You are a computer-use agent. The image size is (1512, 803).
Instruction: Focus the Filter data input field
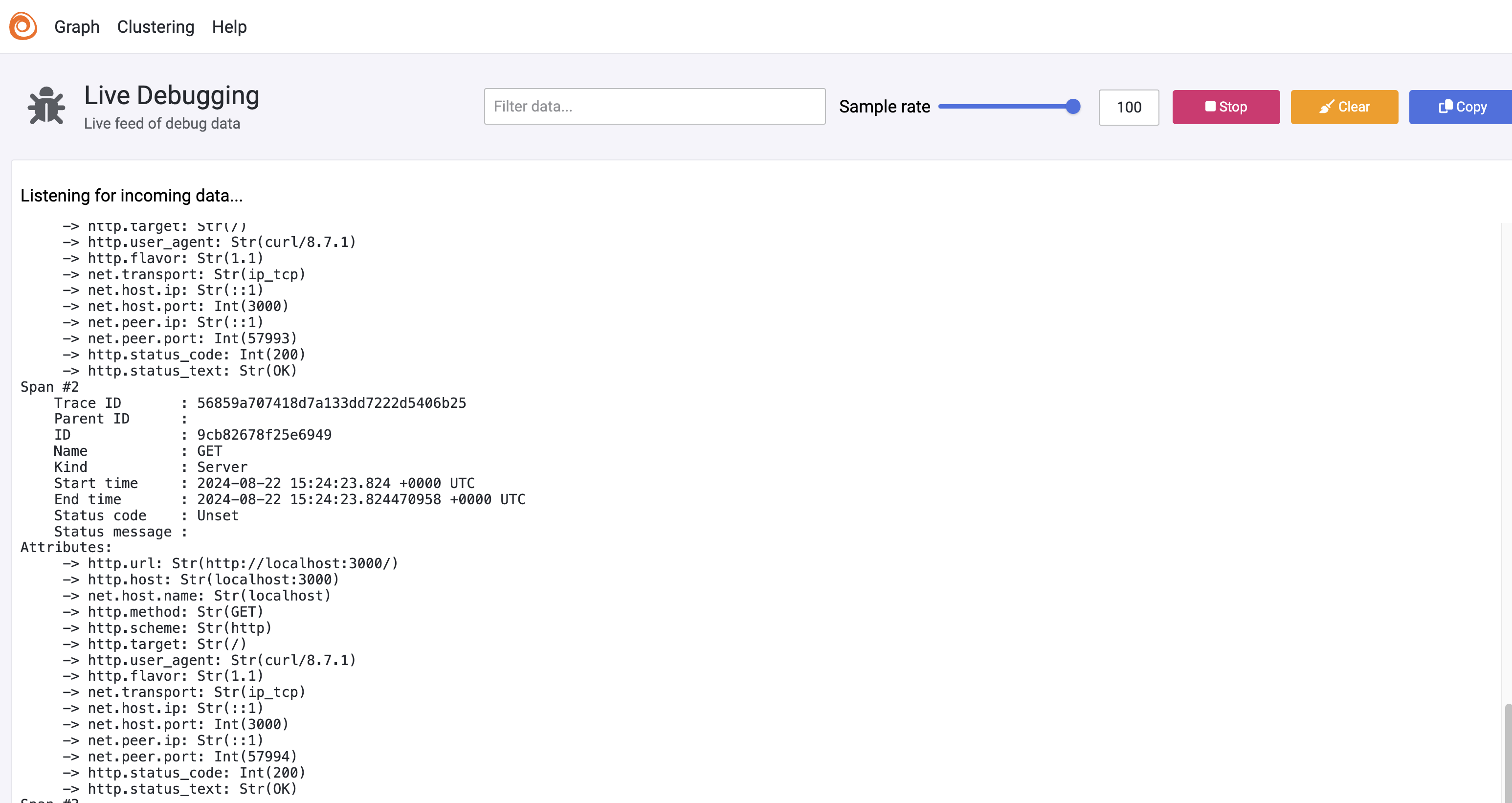point(654,106)
